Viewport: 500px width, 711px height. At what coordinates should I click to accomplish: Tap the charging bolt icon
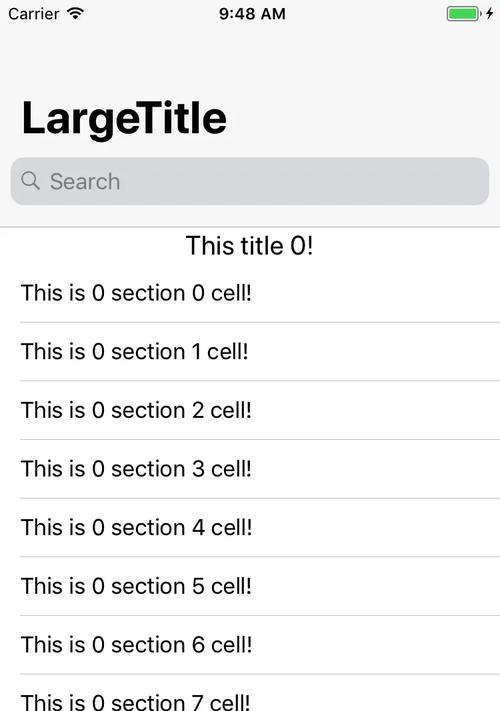point(489,14)
